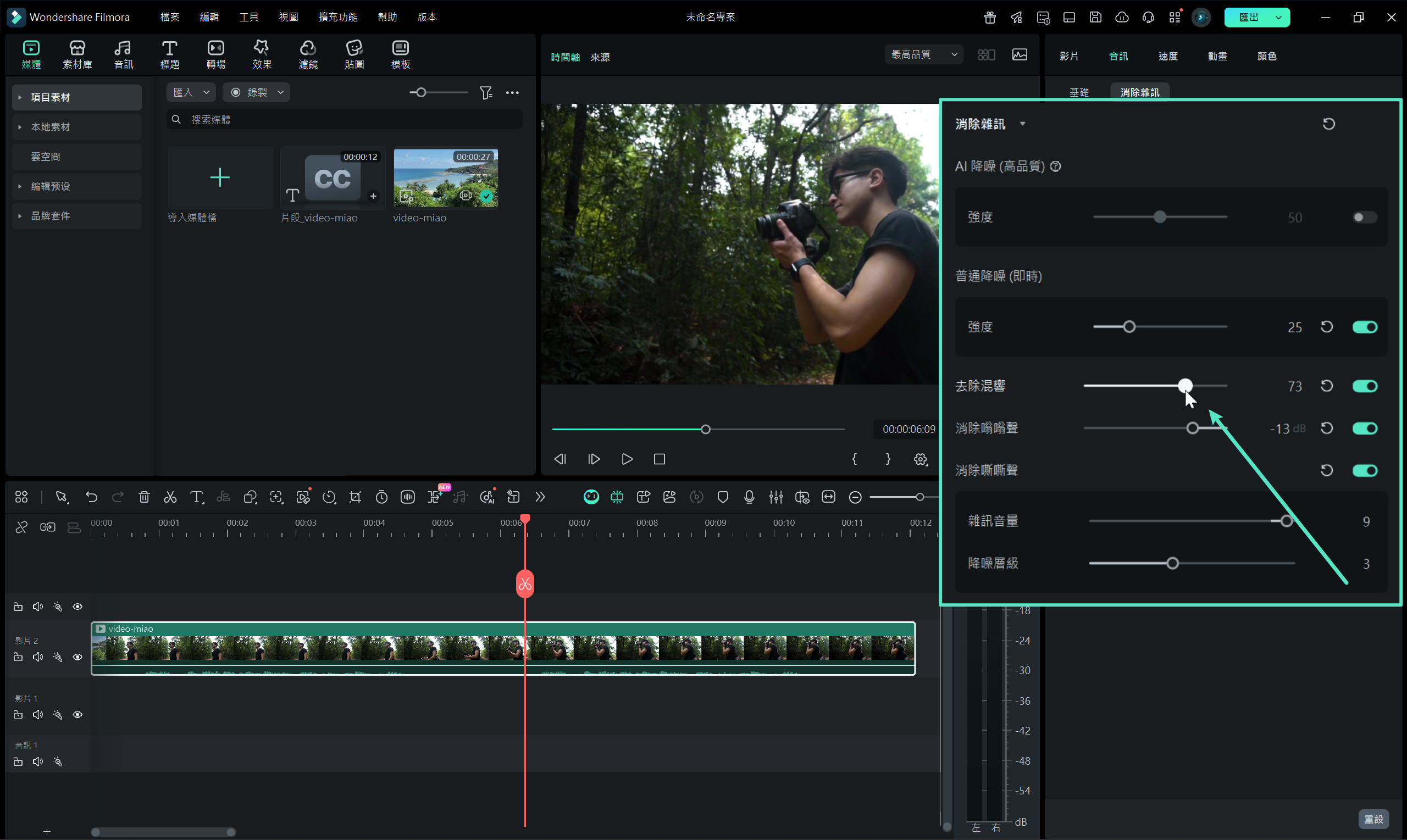Click the microphone voiceover record icon
1407x840 pixels.
tap(749, 497)
